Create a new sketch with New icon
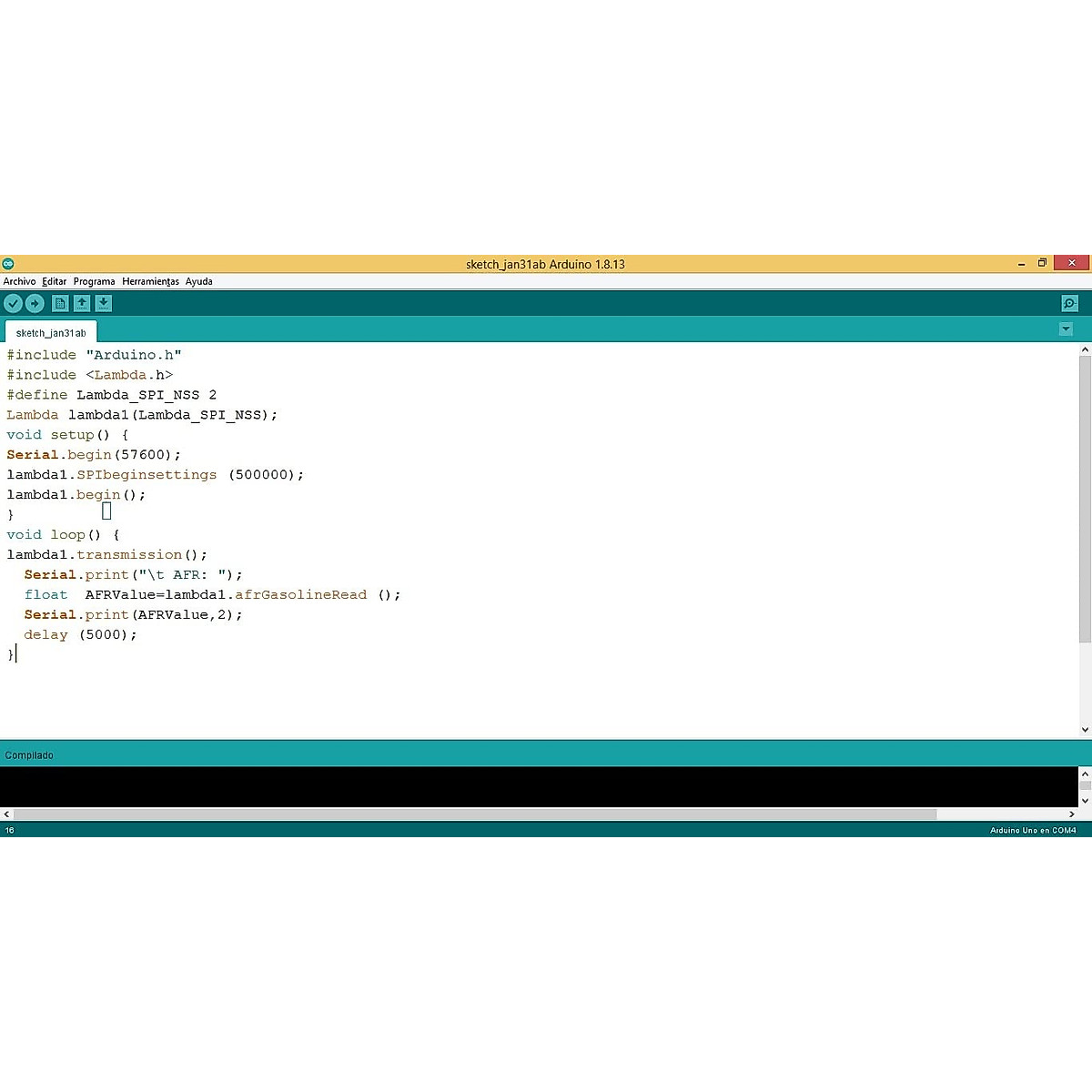The width and height of the screenshot is (1092, 1092). click(x=60, y=304)
